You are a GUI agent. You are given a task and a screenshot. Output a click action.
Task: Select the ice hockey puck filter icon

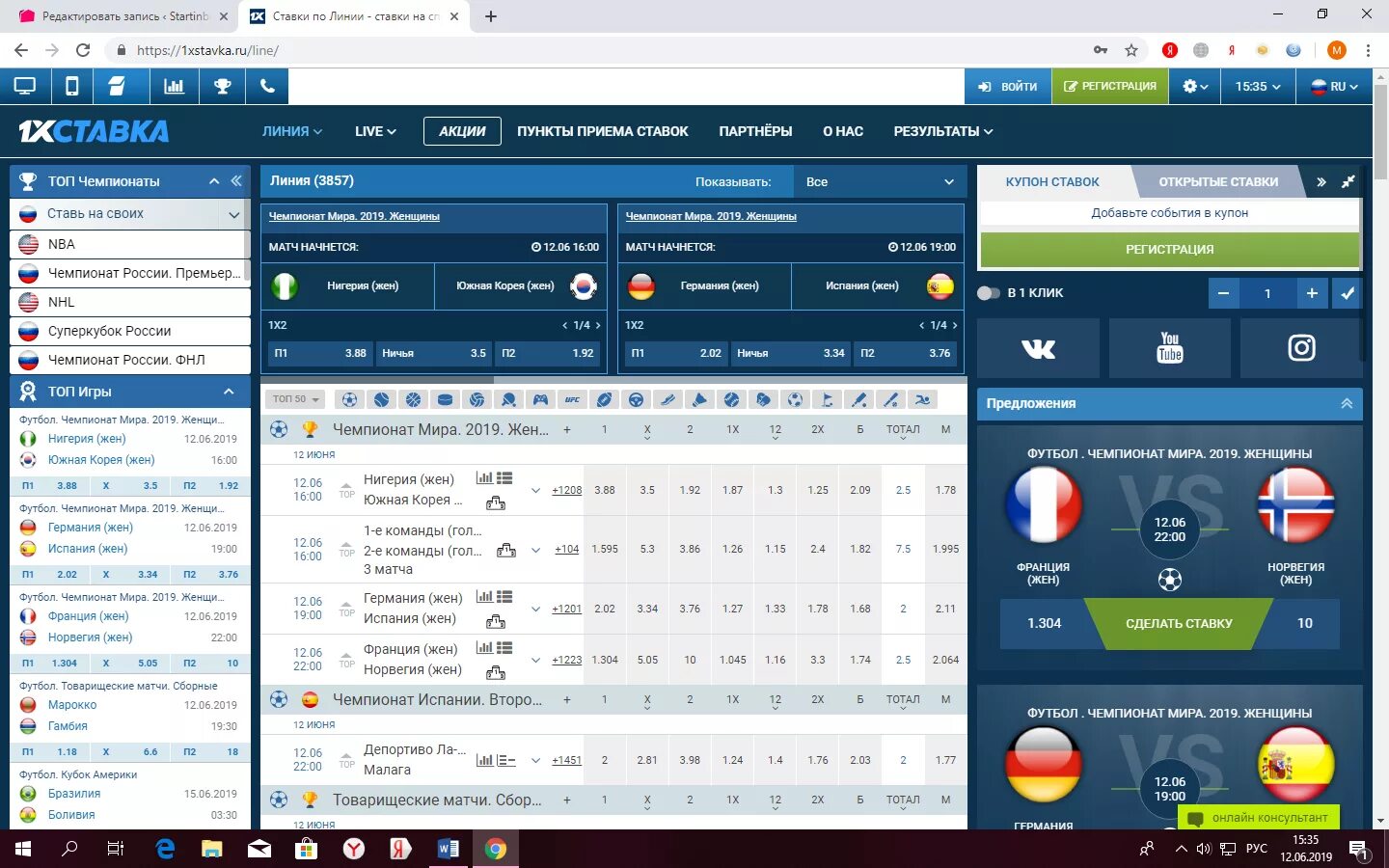(445, 399)
